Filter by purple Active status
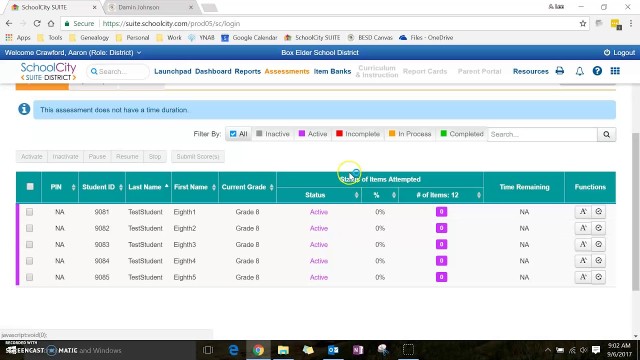Image resolution: width=640 pixels, height=360 pixels. coord(313,134)
